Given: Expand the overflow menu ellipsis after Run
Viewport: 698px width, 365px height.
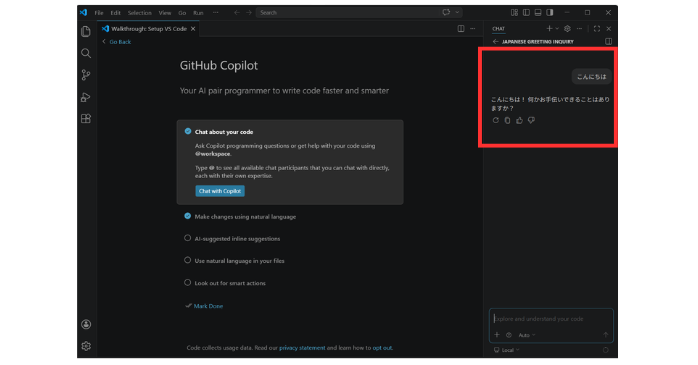Looking at the screenshot, I should point(215,12).
